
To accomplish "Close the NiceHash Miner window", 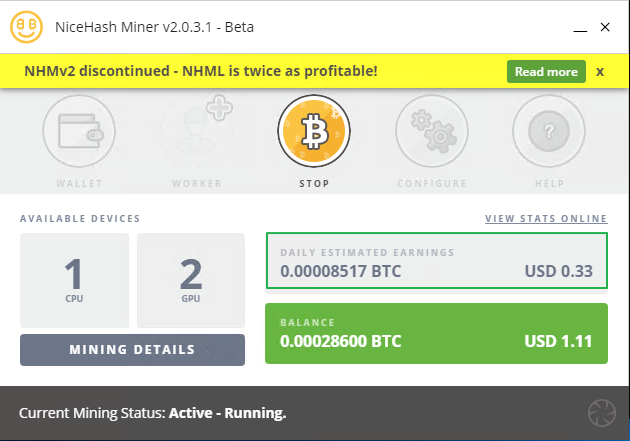I will pos(605,27).
